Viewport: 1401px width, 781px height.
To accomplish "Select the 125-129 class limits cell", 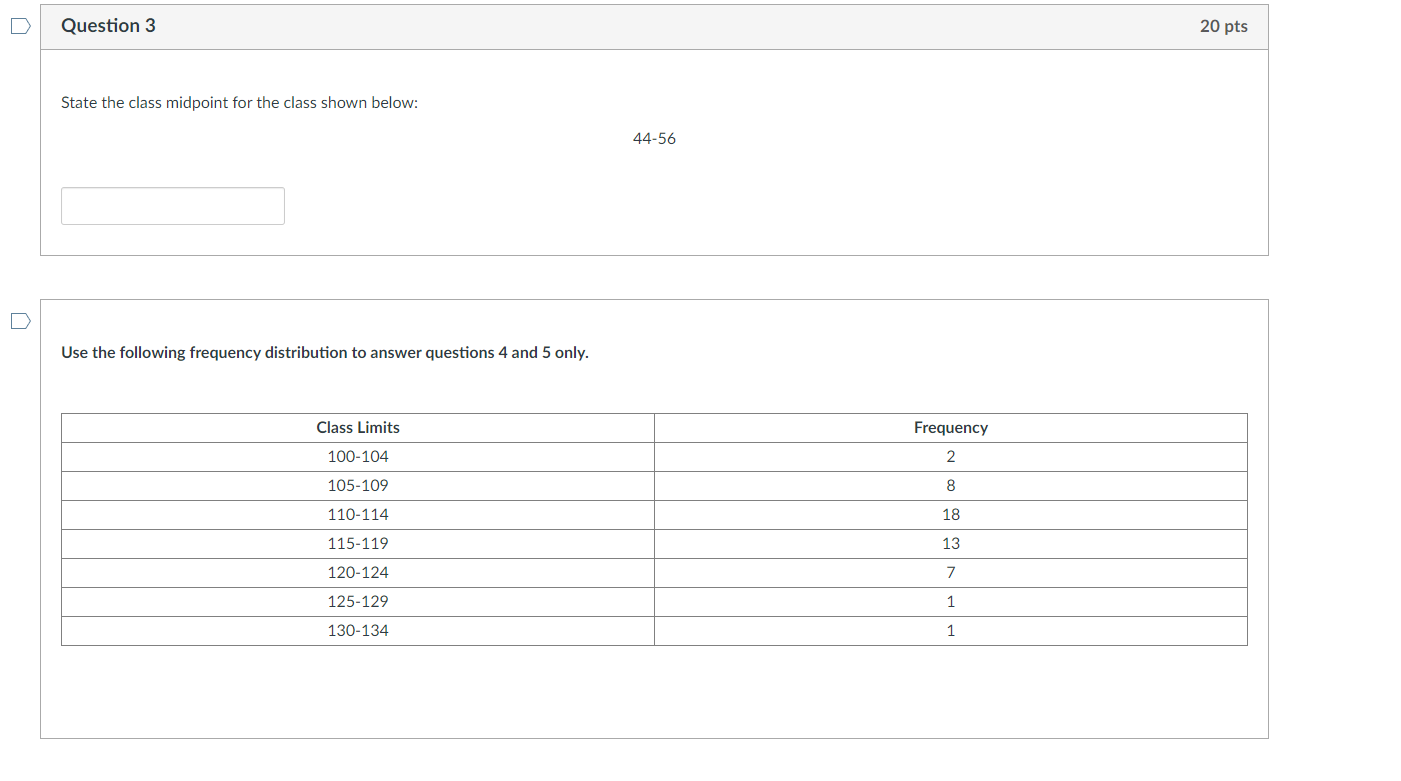I will [357, 601].
